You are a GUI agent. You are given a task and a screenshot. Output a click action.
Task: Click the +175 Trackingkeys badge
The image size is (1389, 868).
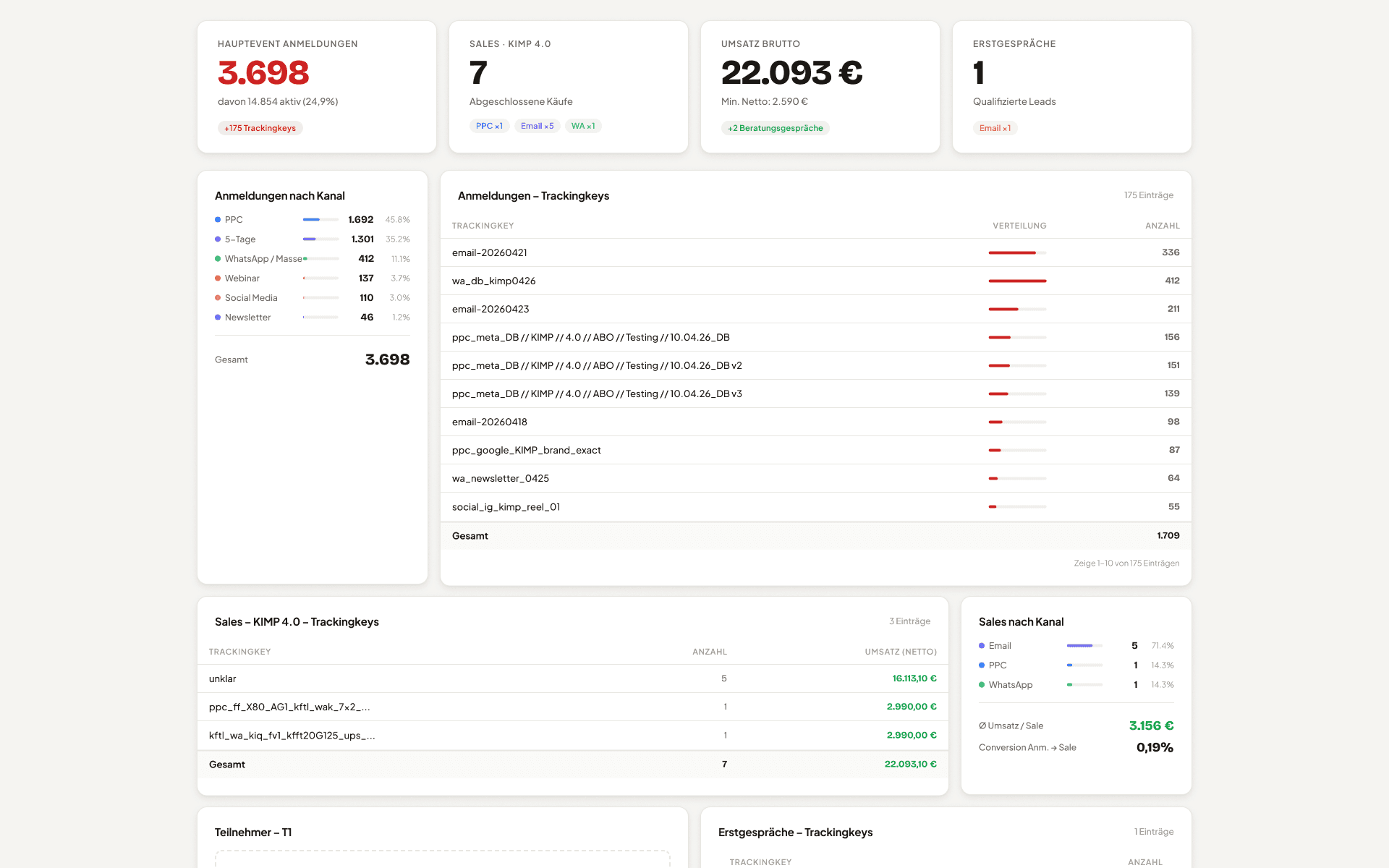[260, 128]
